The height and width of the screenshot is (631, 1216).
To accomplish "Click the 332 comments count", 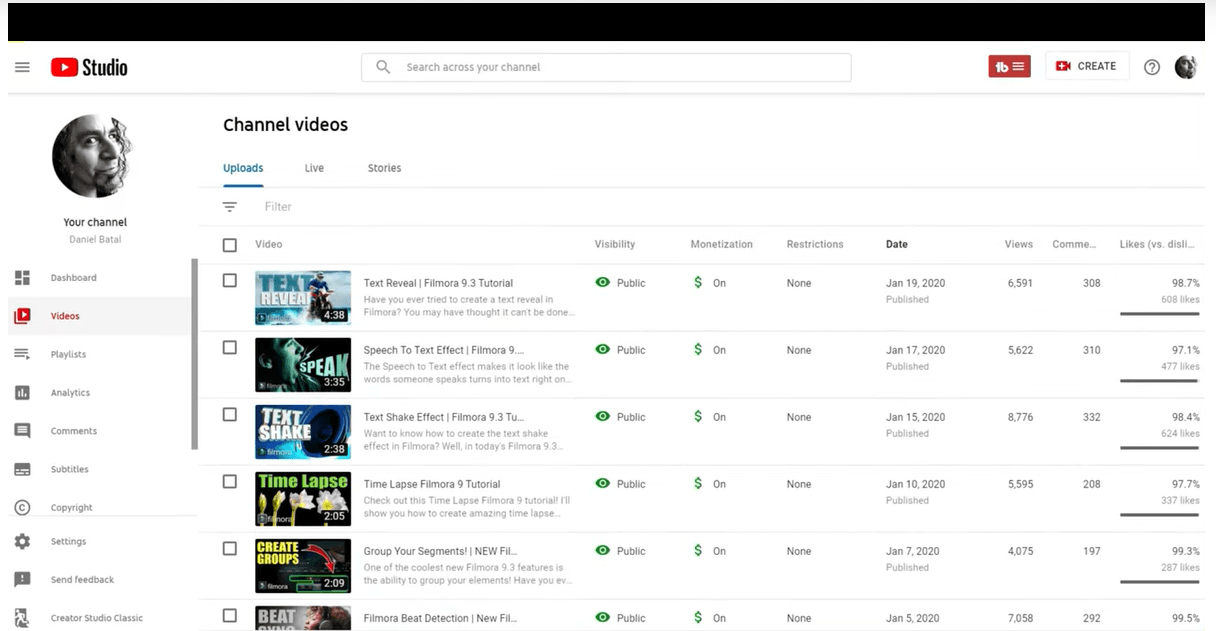I will 1091,417.
